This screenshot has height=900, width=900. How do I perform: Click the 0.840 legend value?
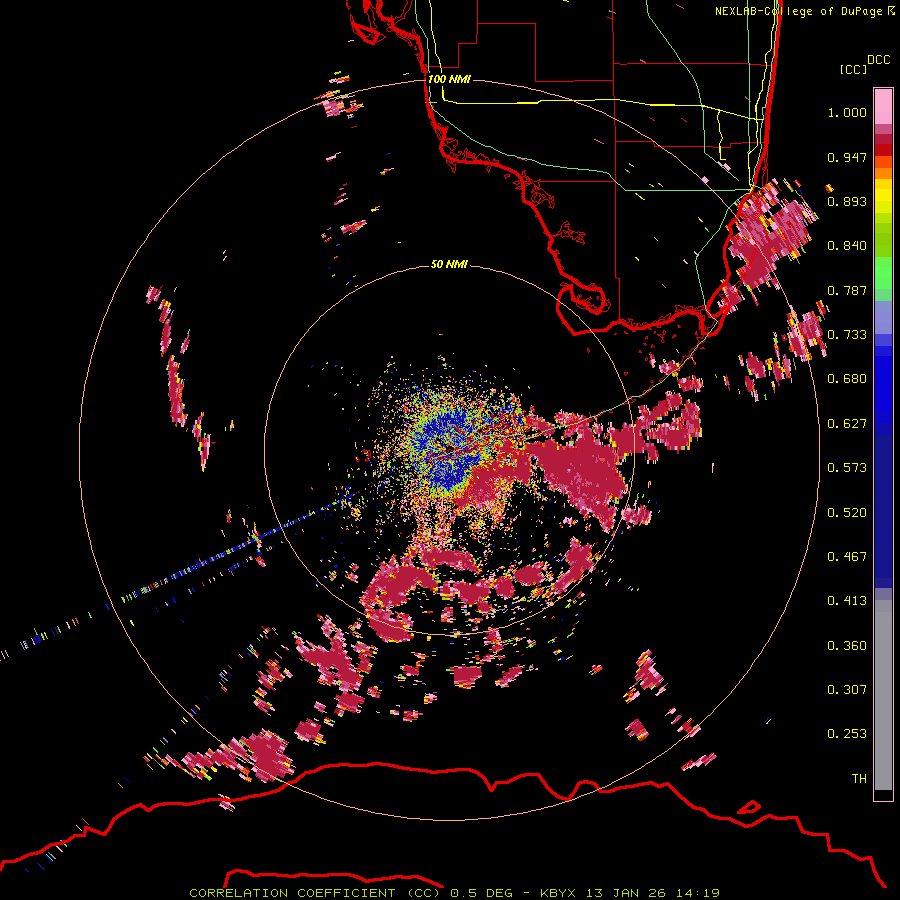pyautogui.click(x=847, y=246)
